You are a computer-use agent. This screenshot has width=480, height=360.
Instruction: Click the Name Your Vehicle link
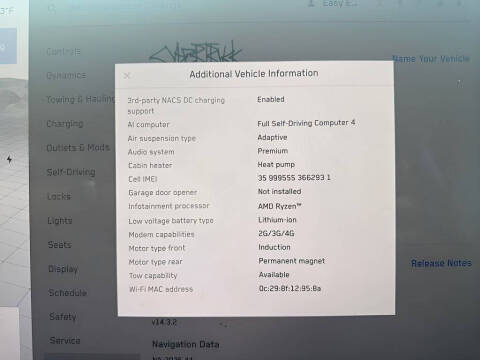[x=431, y=59]
